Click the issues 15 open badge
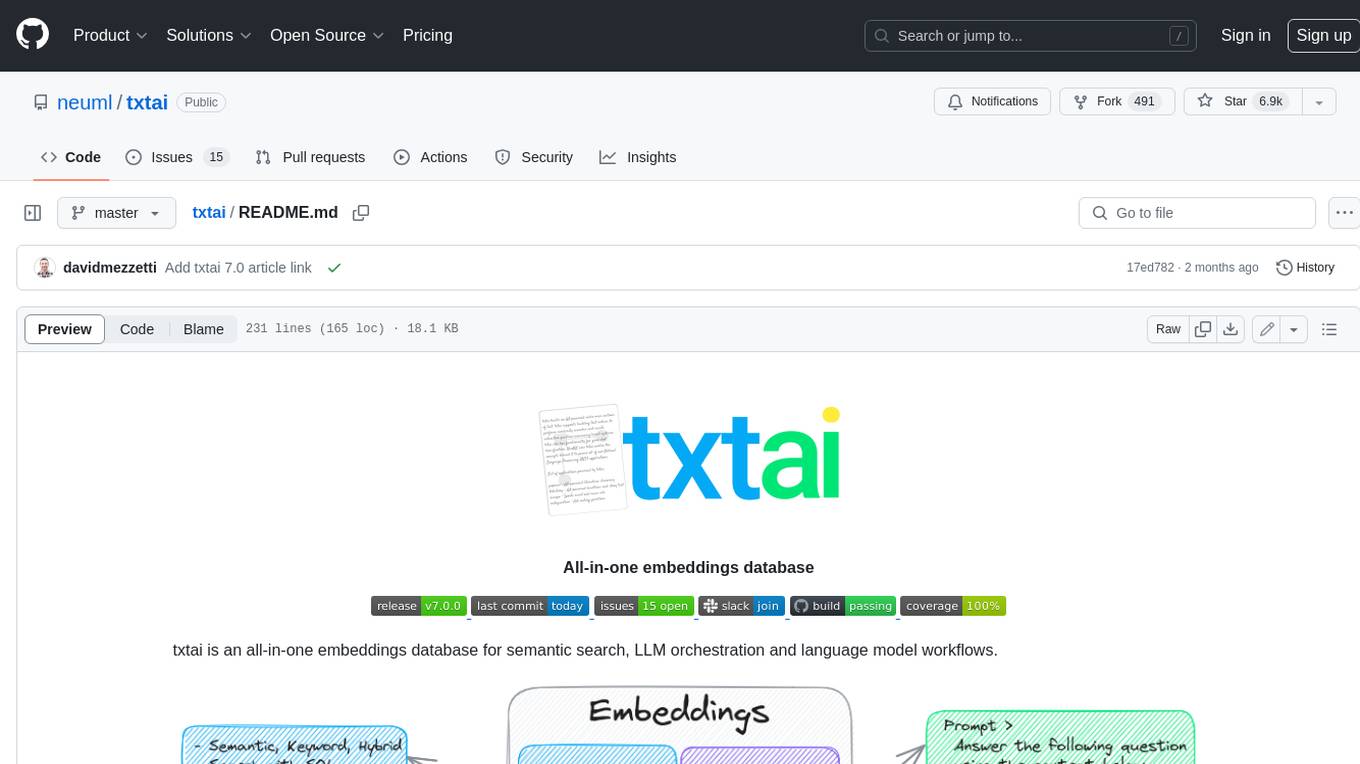The width and height of the screenshot is (1360, 764). click(x=644, y=606)
